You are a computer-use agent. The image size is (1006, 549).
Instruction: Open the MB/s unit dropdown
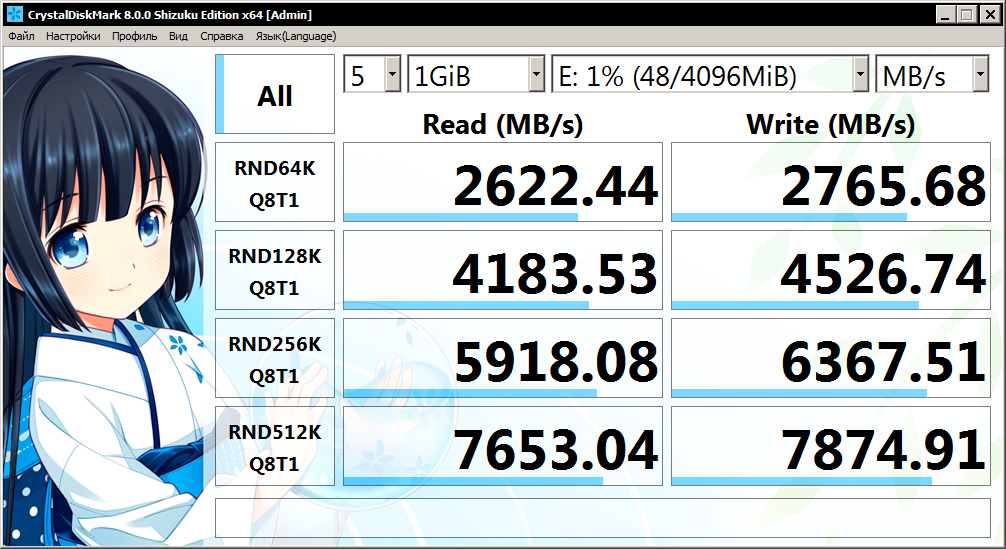(x=932, y=74)
